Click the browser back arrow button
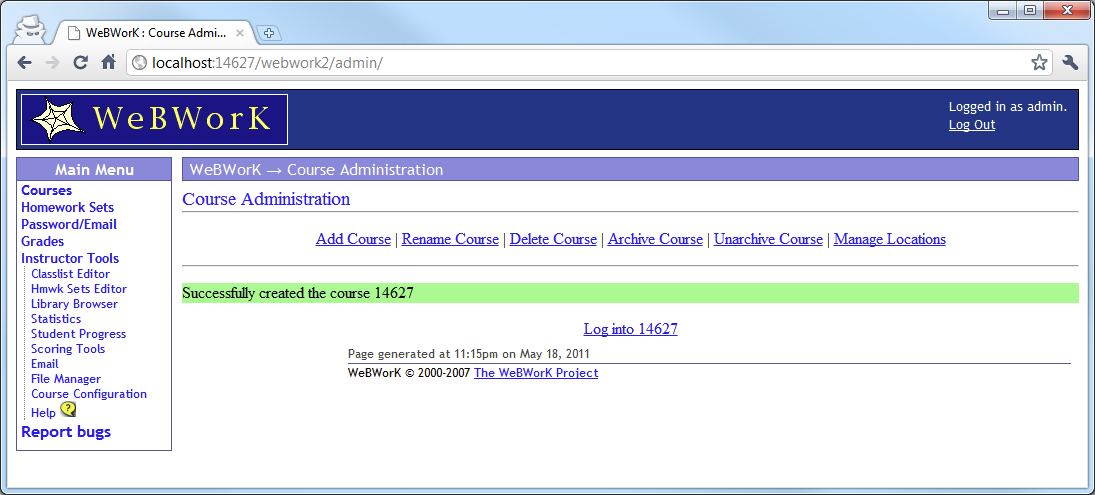The height and width of the screenshot is (495, 1095). (25, 63)
